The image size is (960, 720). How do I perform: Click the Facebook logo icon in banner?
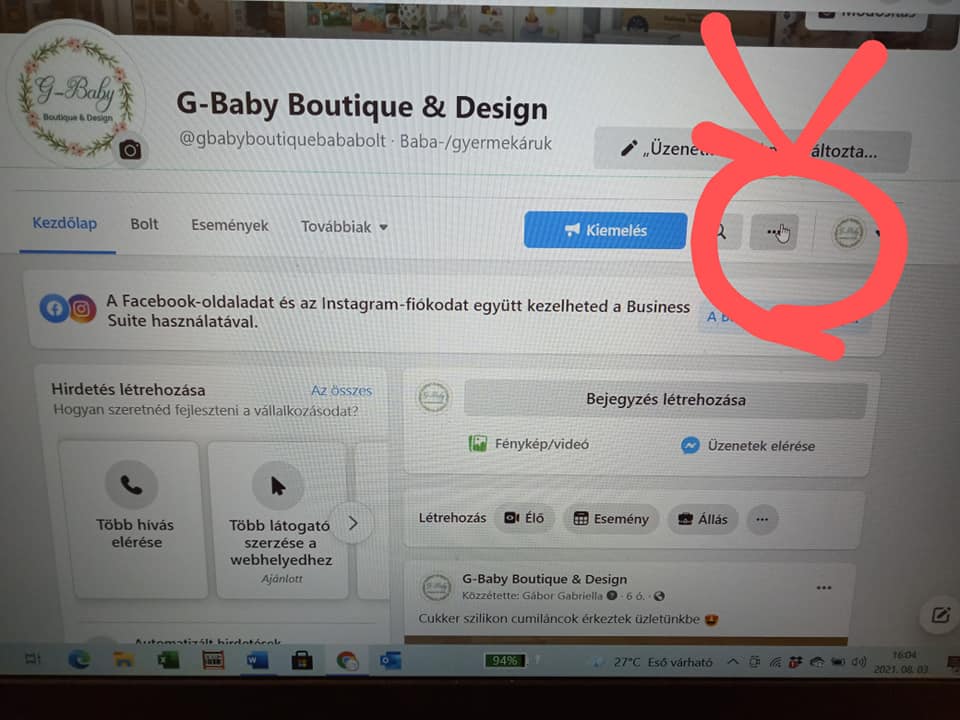coord(54,308)
